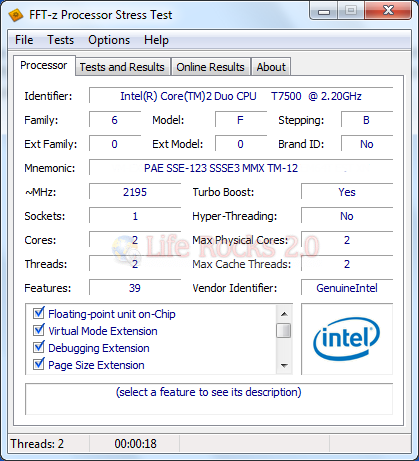Click the Hyper-Threading field showing No
Viewport: 419px width, 461px height.
point(347,216)
